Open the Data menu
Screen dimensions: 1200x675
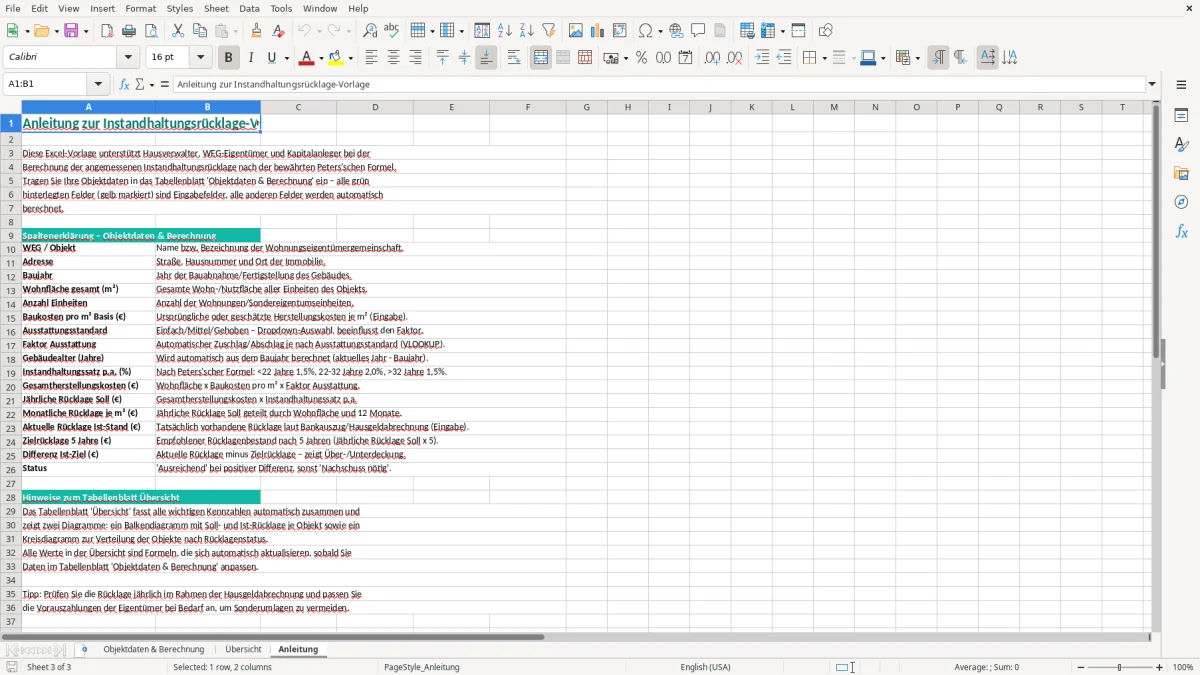click(249, 8)
